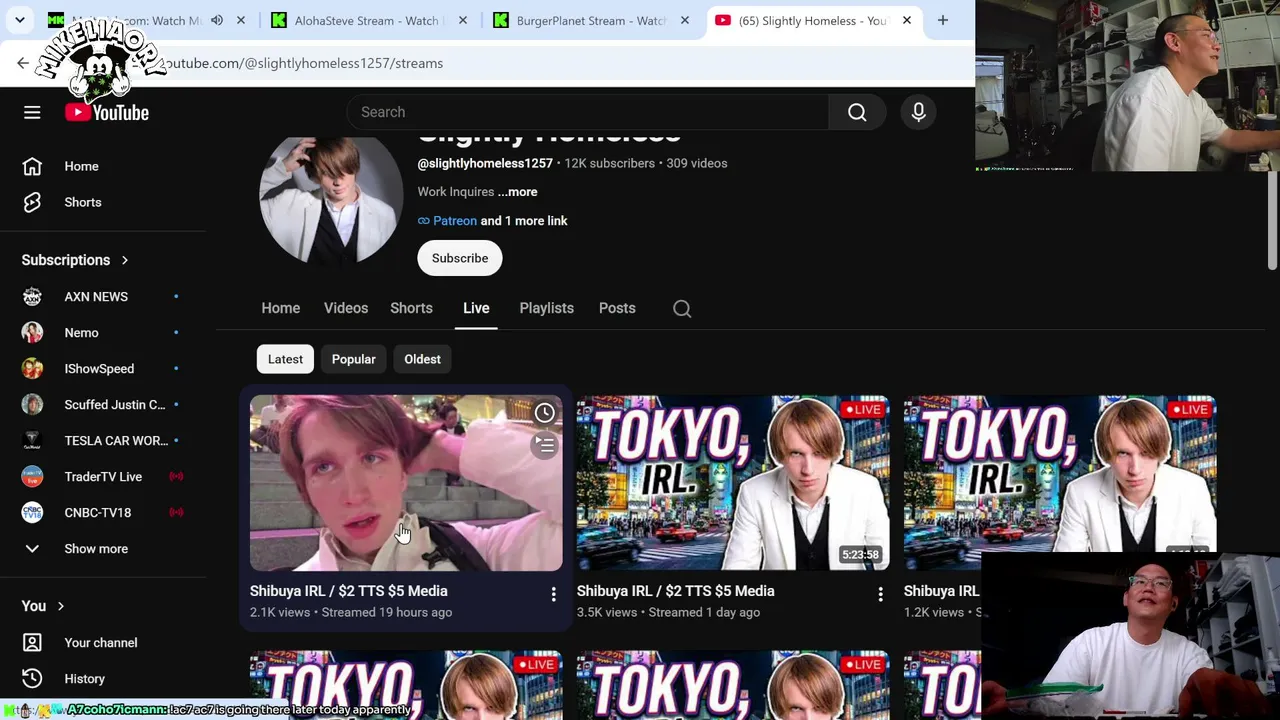
Task: Click the 12K subscribers text
Action: 609,163
